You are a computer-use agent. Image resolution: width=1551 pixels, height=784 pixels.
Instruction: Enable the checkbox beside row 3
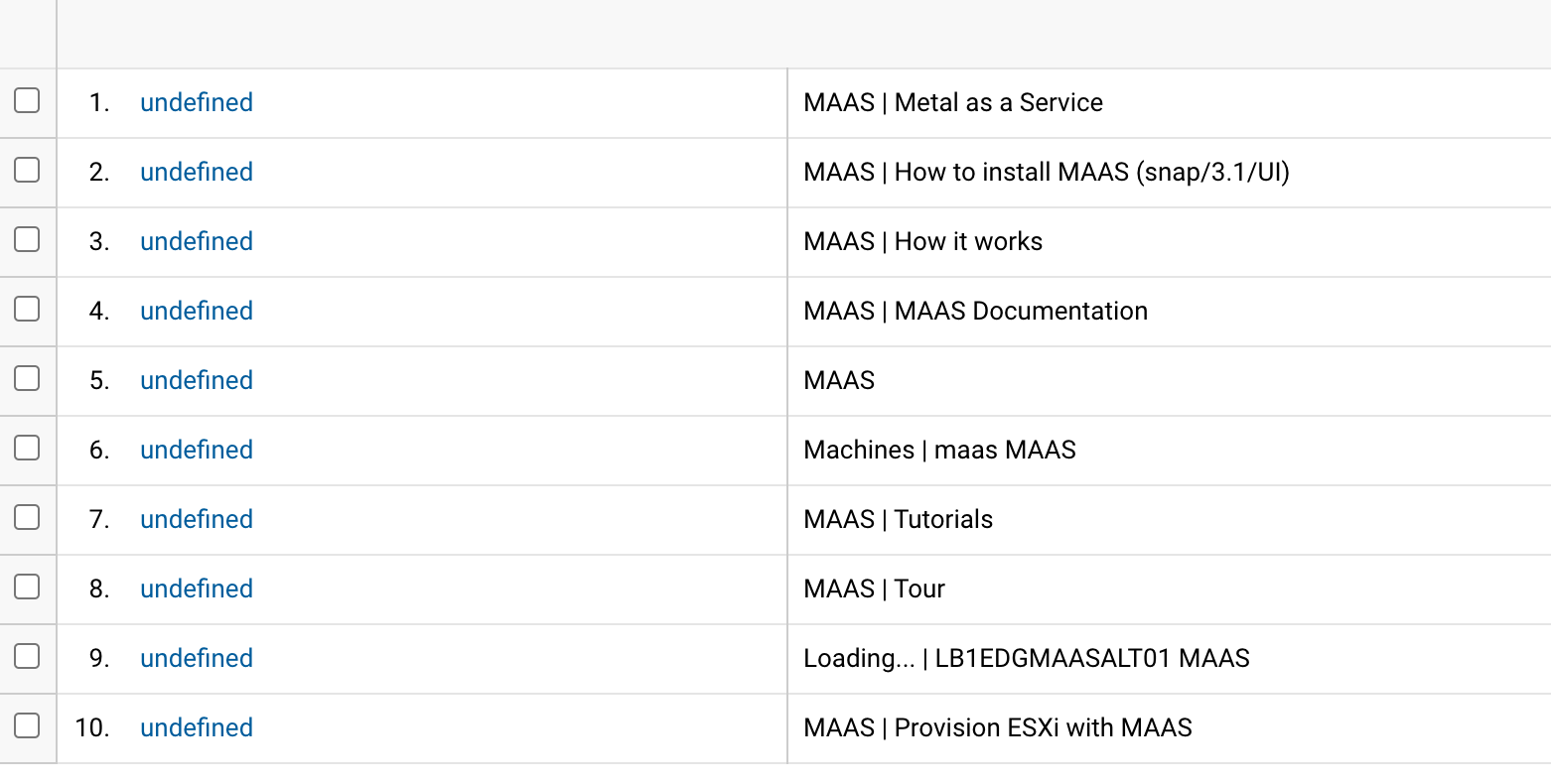point(29,241)
